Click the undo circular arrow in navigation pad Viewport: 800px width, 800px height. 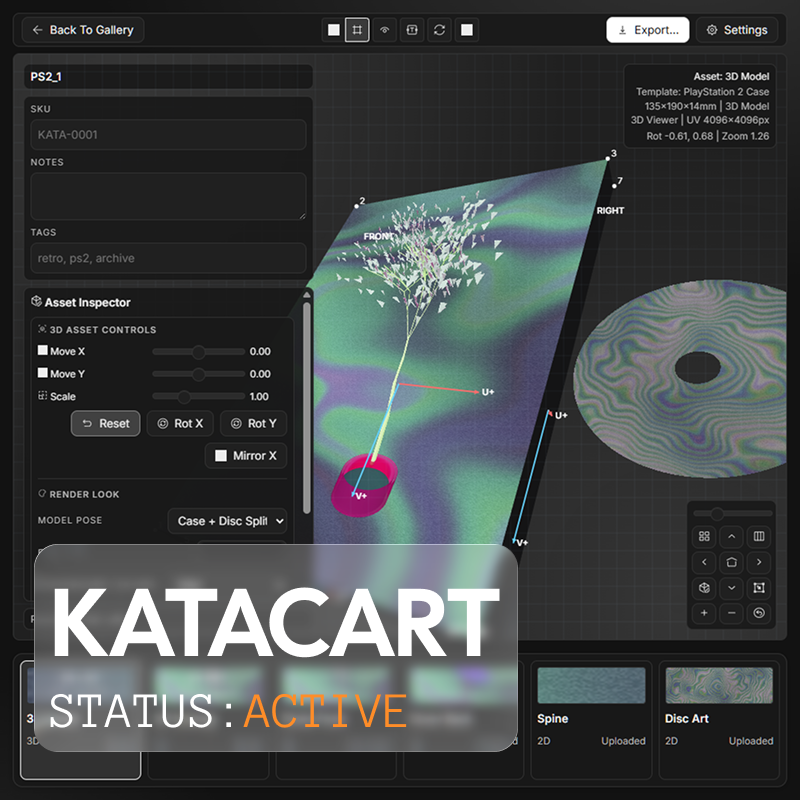click(759, 613)
